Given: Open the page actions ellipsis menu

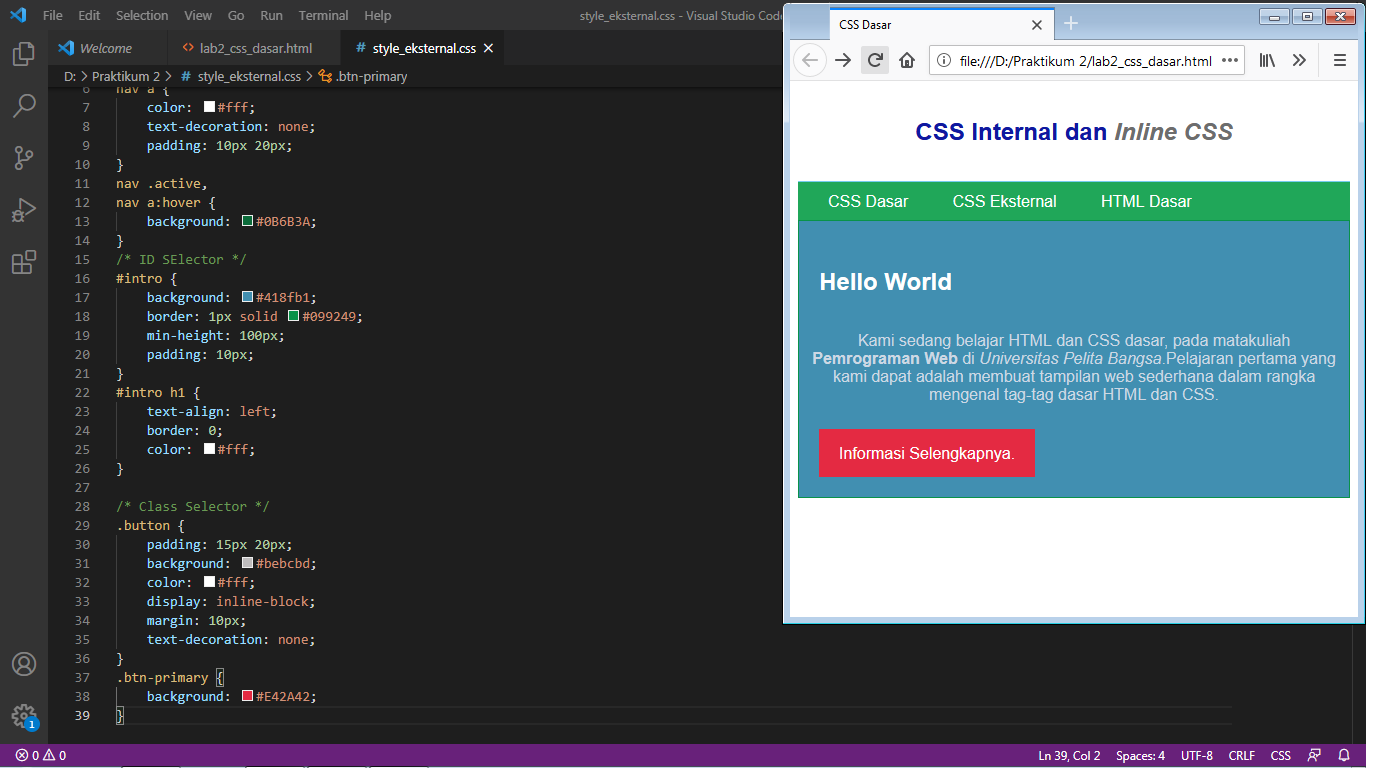Looking at the screenshot, I should pos(1229,60).
